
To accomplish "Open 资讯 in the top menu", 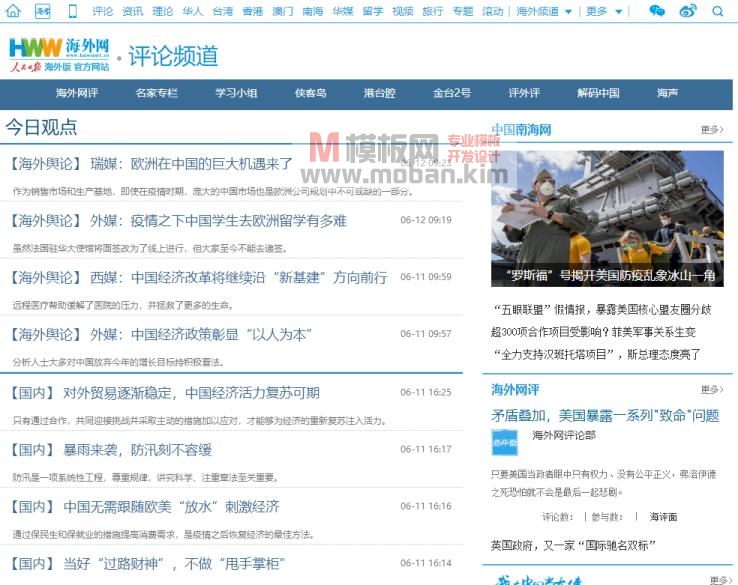I will 133,11.
